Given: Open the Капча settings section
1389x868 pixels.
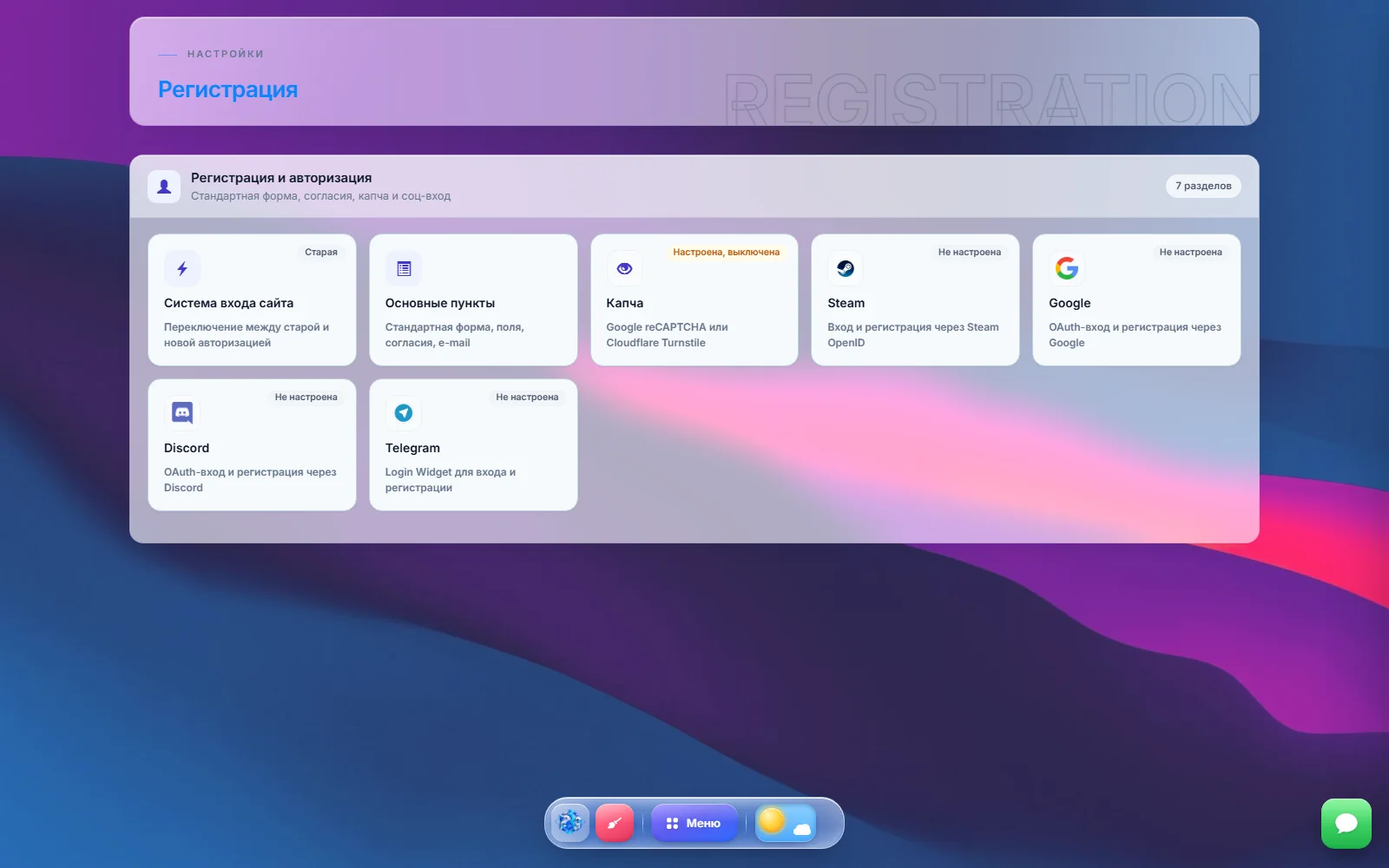Looking at the screenshot, I should 694,299.
